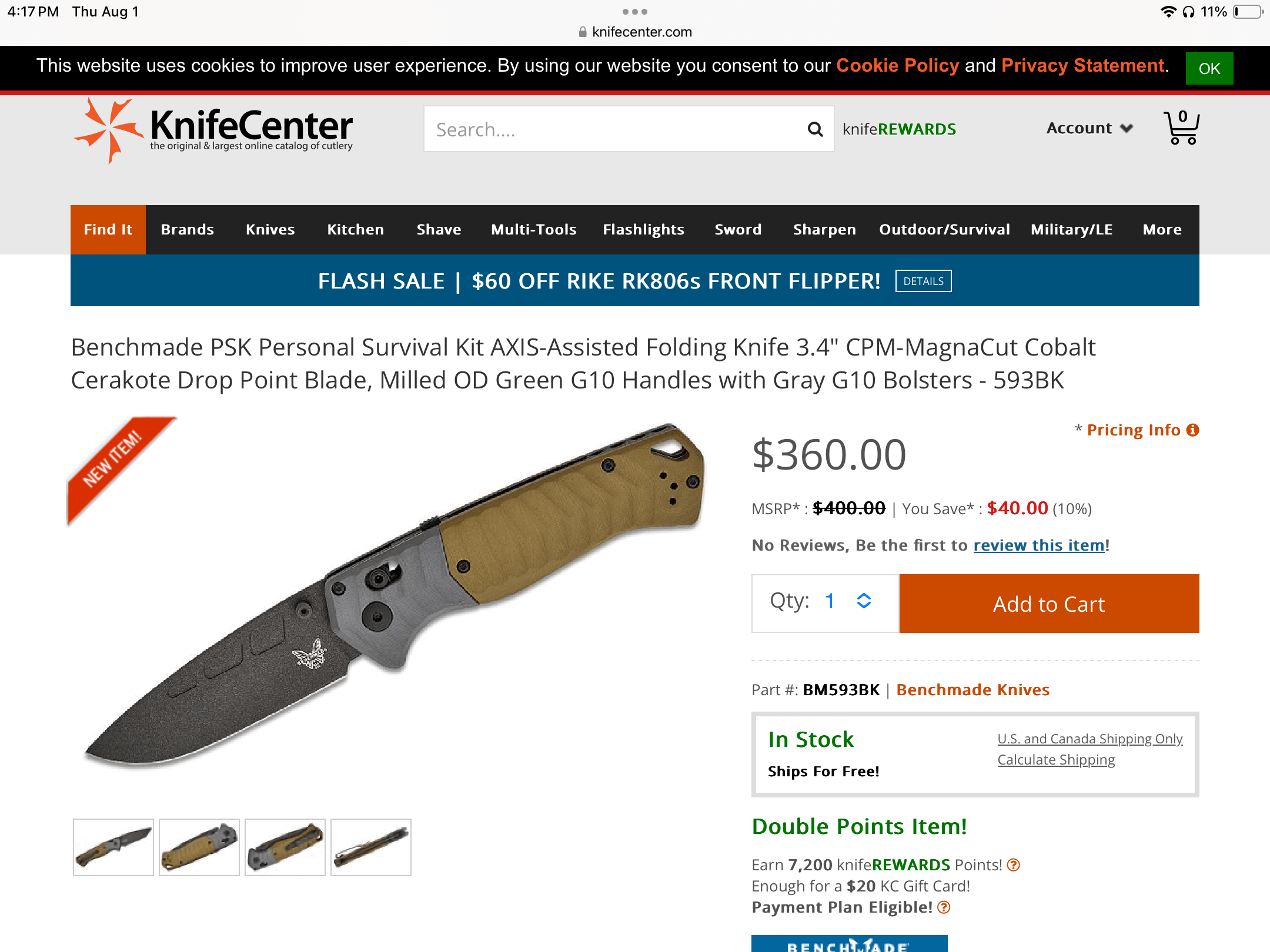
Task: Click the search magnifier icon
Action: pos(815,129)
